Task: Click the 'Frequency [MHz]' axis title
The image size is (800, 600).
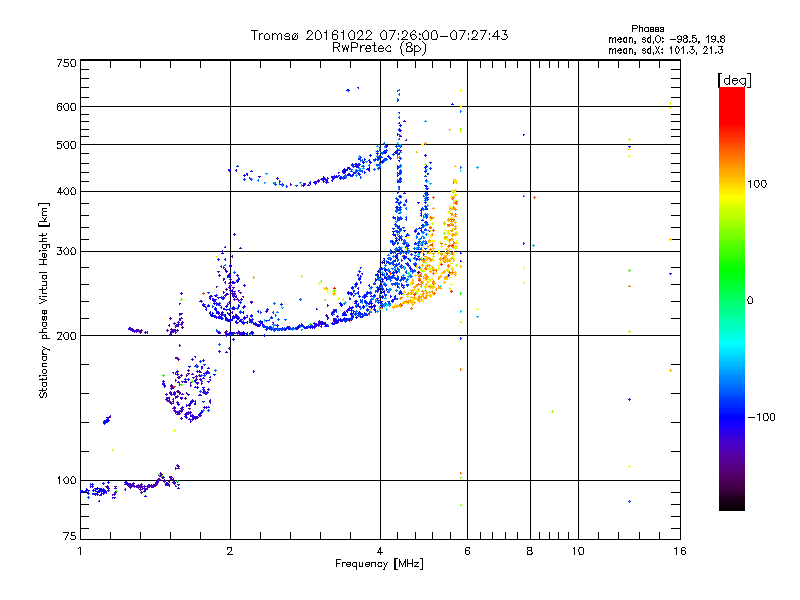Action: point(379,564)
